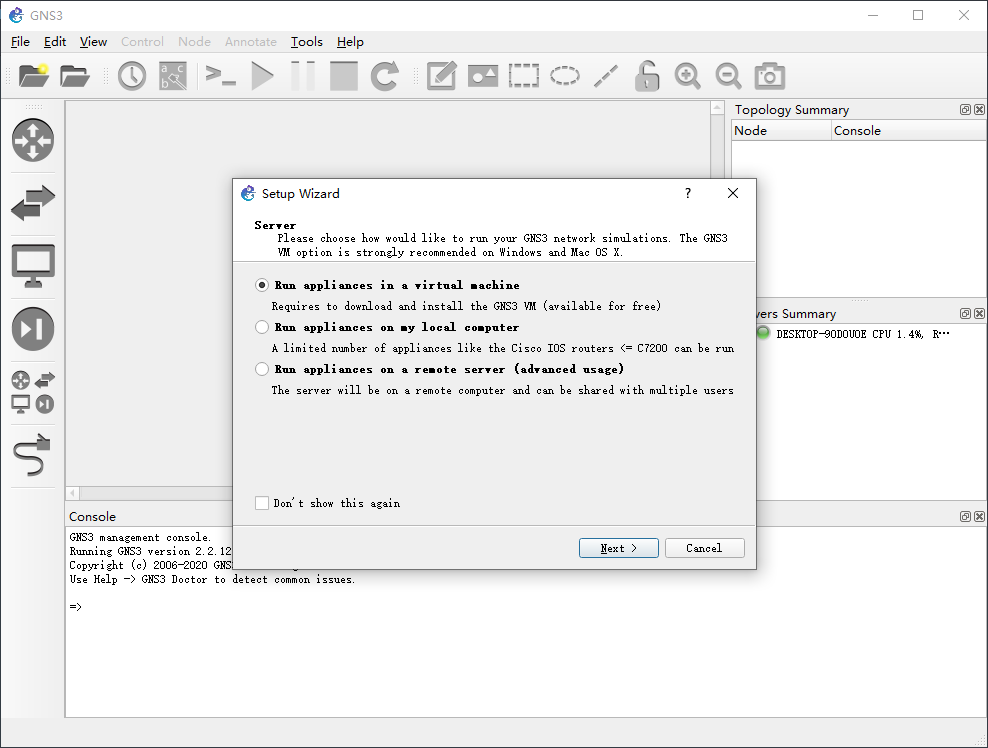Screen dimensions: 988x748
Task: Click the Next button in Setup Wizard
Action: 619,548
